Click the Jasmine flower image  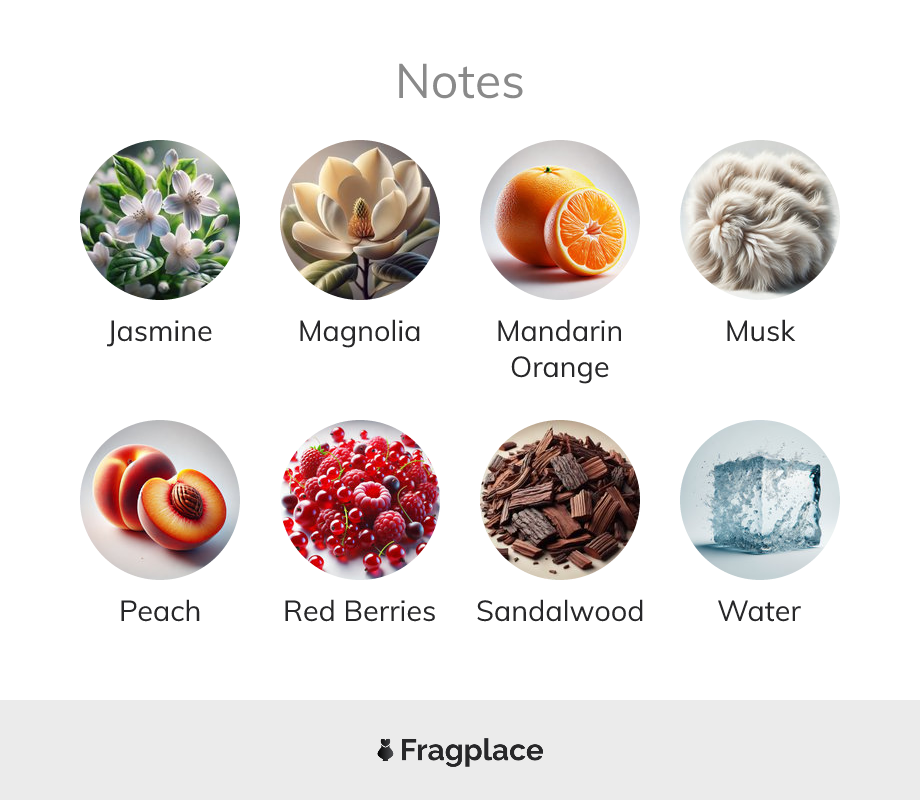click(x=160, y=220)
